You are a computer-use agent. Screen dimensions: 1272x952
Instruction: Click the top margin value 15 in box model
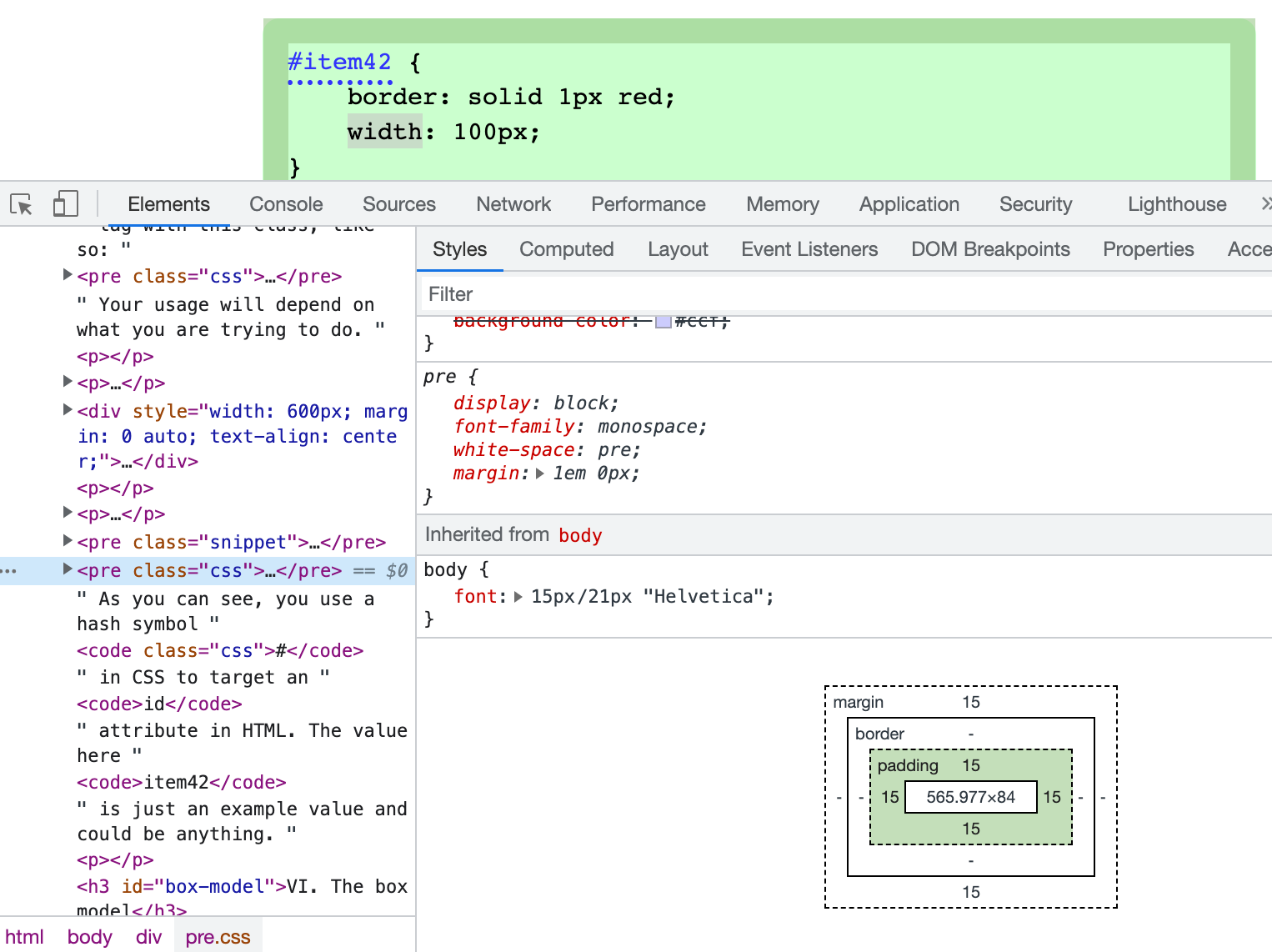(x=971, y=702)
